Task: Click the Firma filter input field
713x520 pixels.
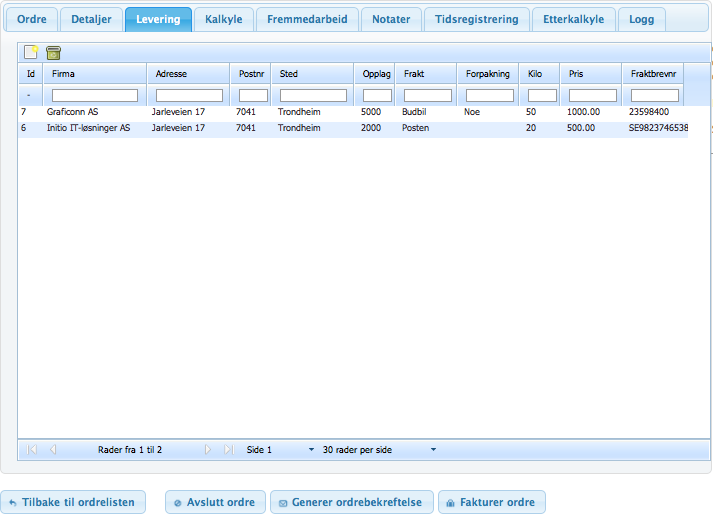Action: click(x=94, y=95)
